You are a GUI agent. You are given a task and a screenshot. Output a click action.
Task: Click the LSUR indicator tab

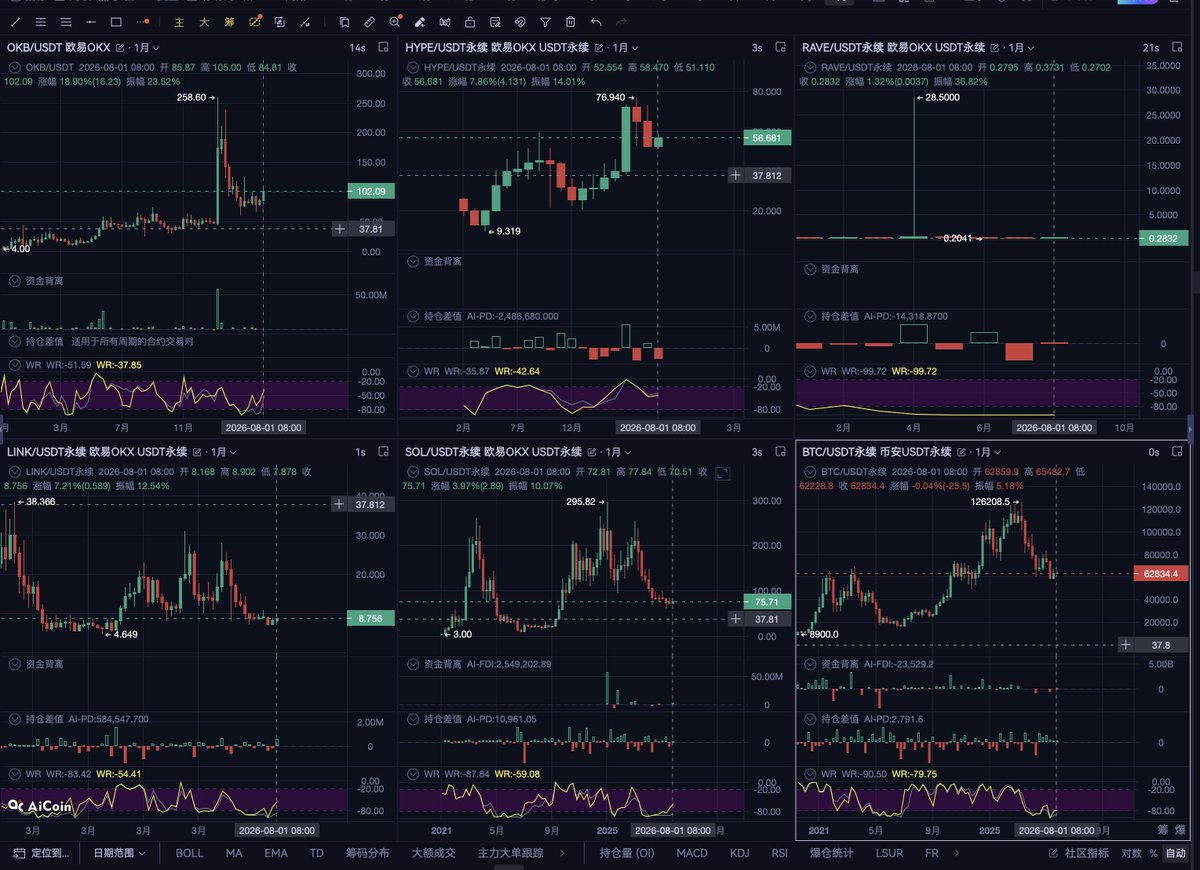pos(889,853)
